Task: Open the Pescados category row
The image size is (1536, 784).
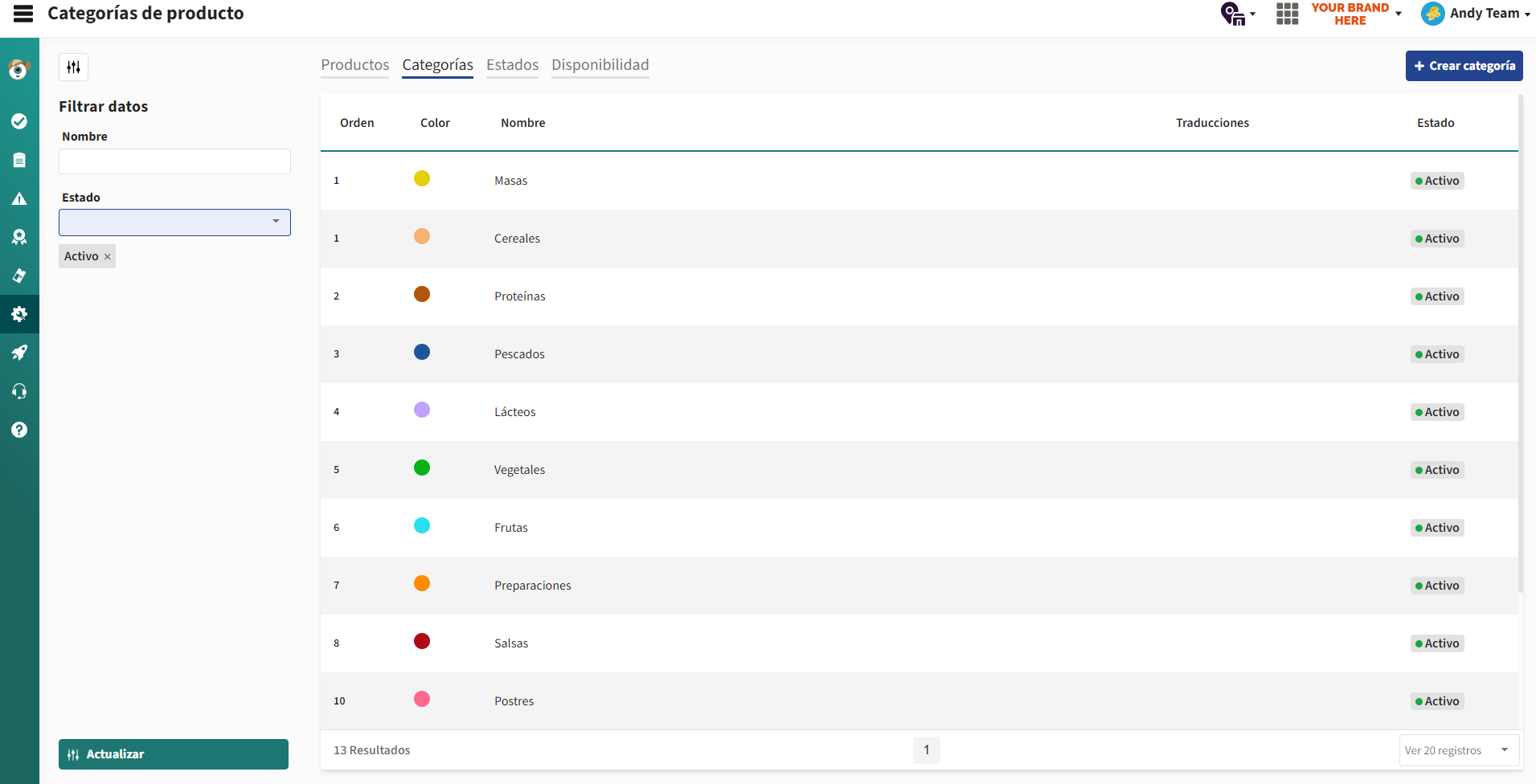Action: point(919,354)
